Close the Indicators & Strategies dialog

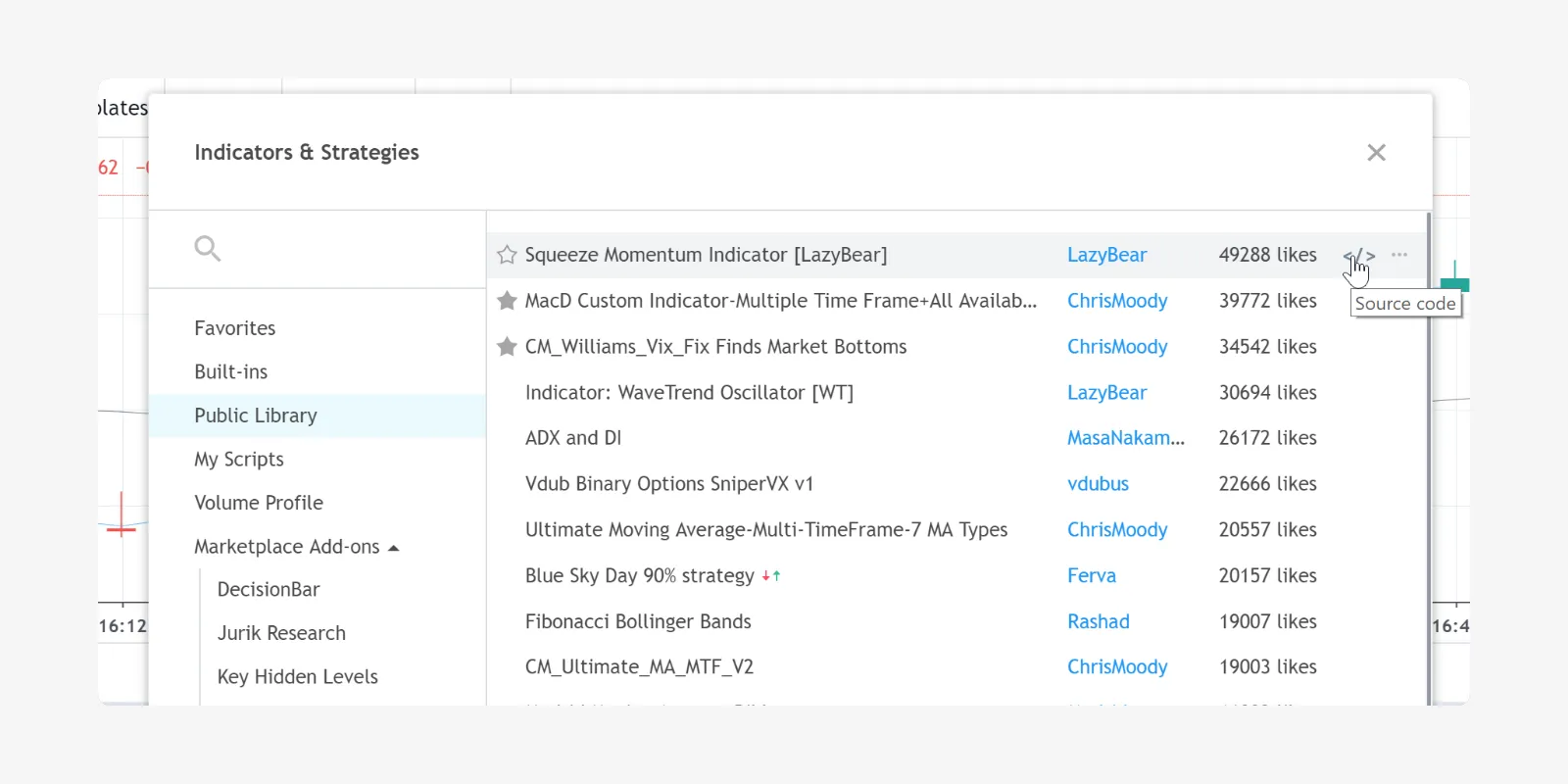coord(1376,153)
